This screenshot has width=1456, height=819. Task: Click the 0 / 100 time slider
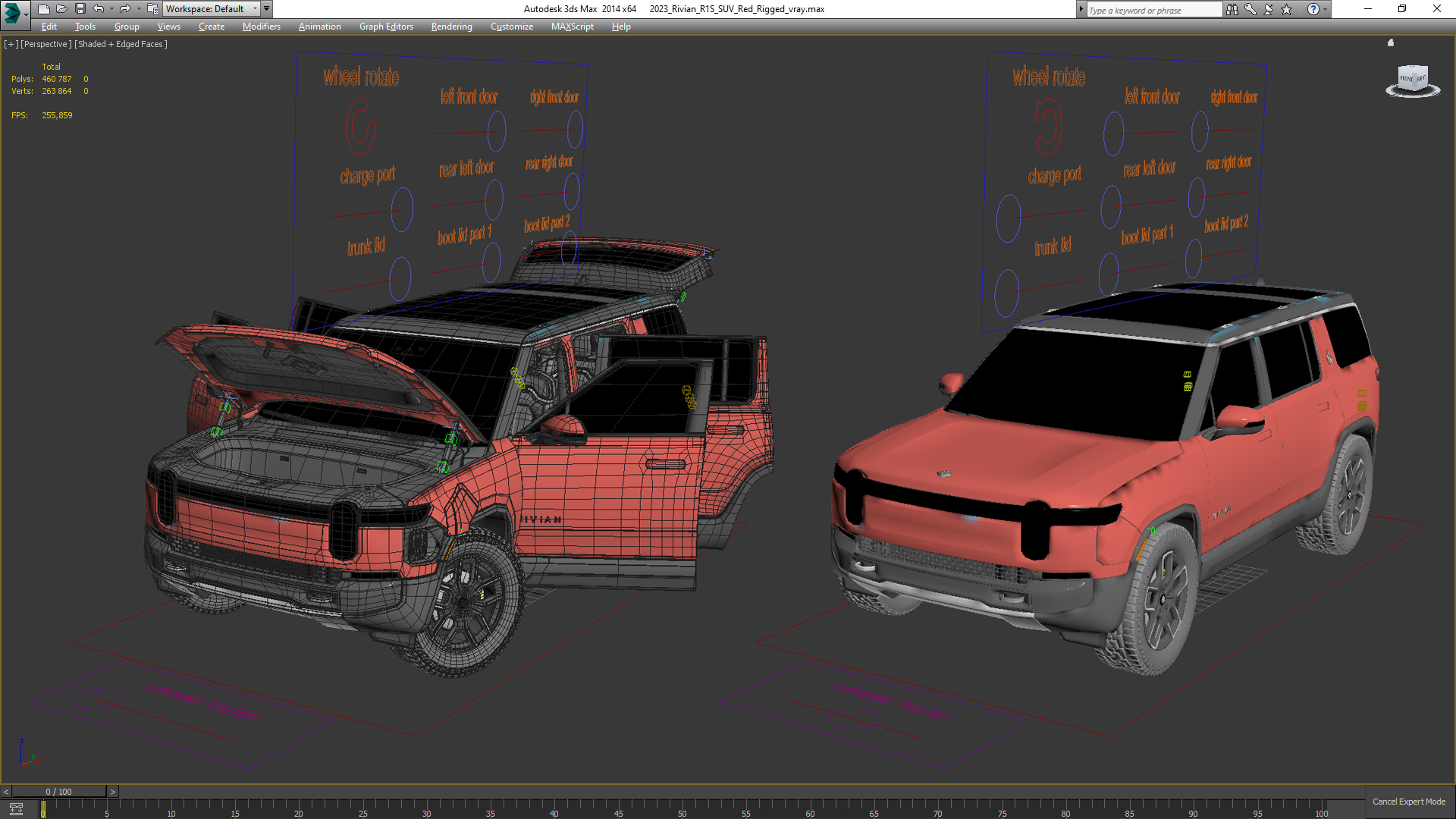59,792
